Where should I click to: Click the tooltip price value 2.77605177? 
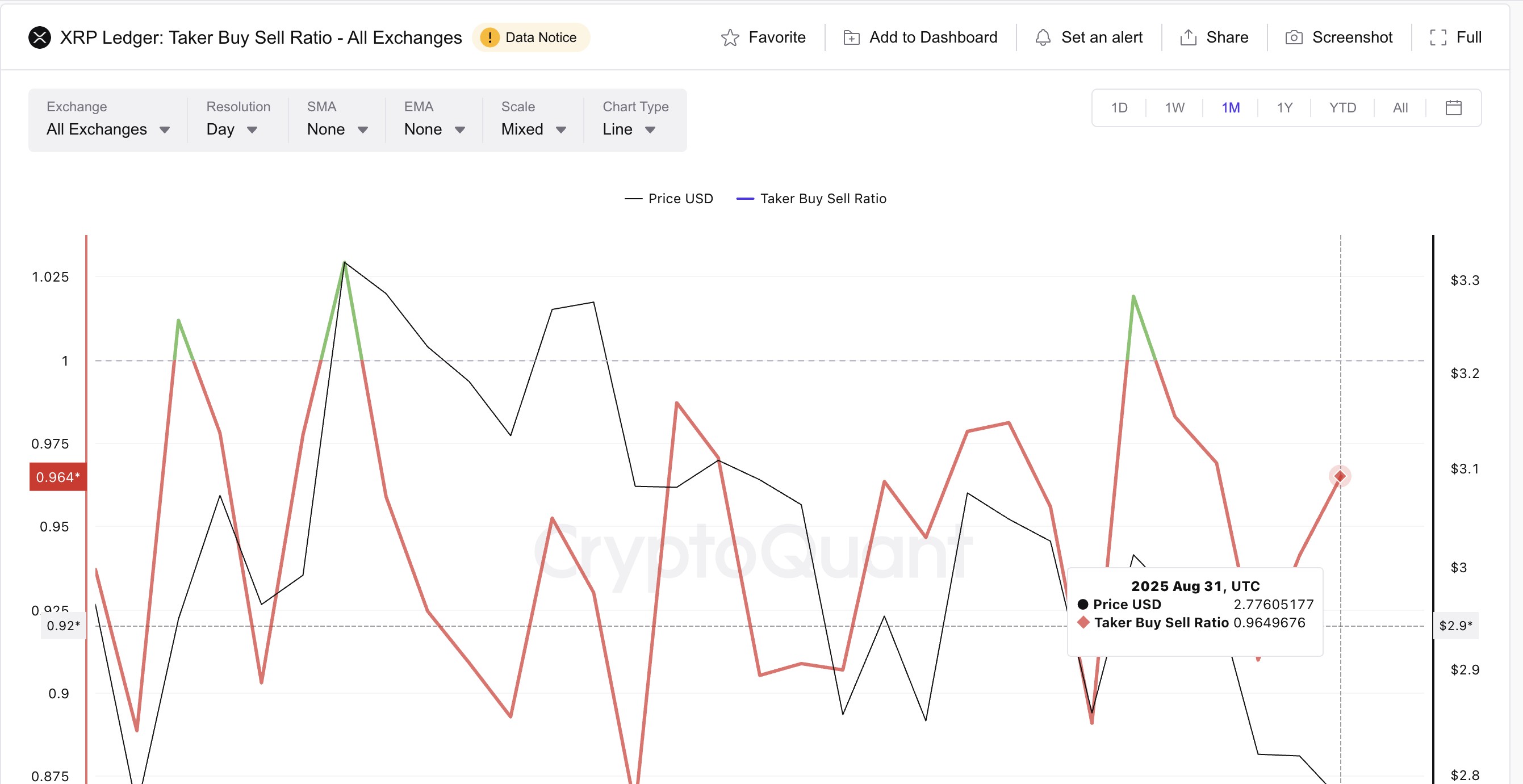point(1274,604)
